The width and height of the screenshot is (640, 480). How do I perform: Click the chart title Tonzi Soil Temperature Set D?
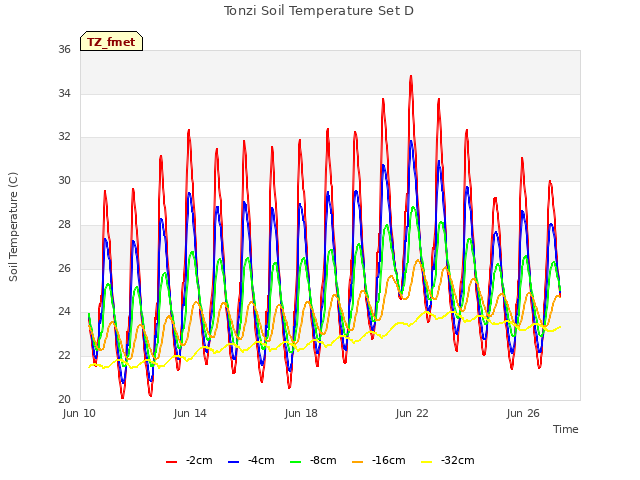point(319,11)
